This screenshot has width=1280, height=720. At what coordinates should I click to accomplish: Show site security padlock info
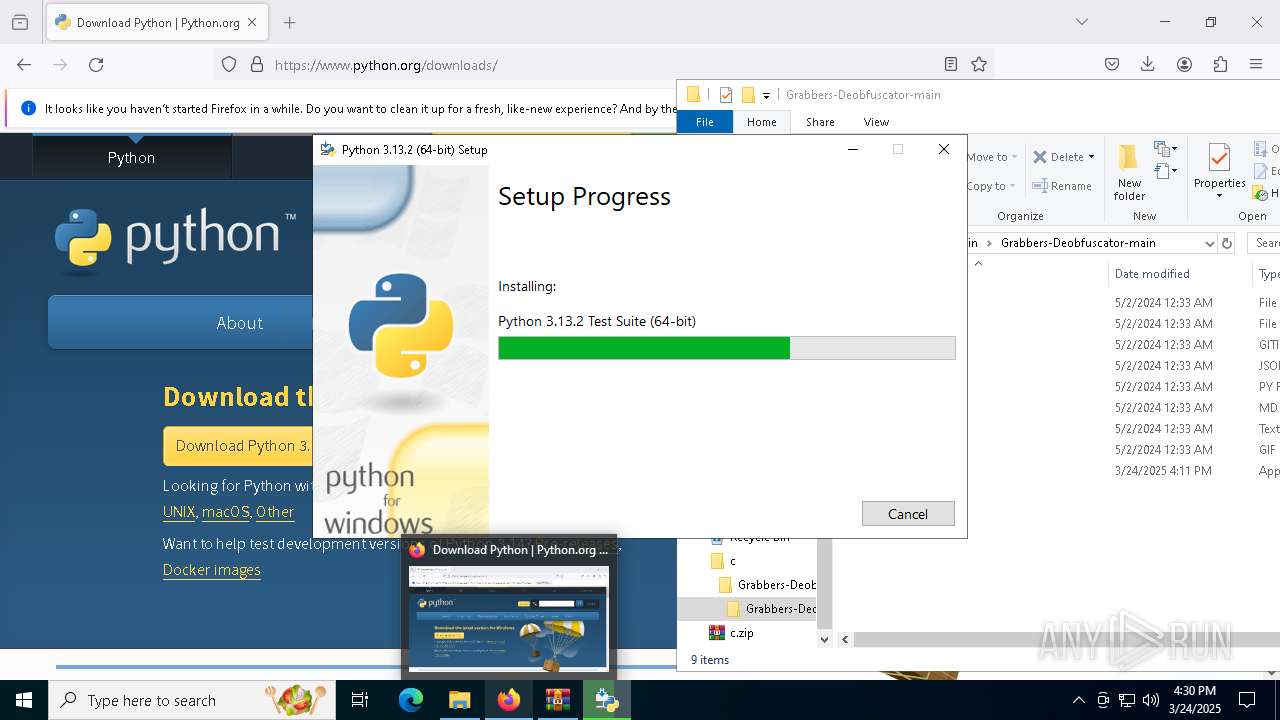(257, 64)
